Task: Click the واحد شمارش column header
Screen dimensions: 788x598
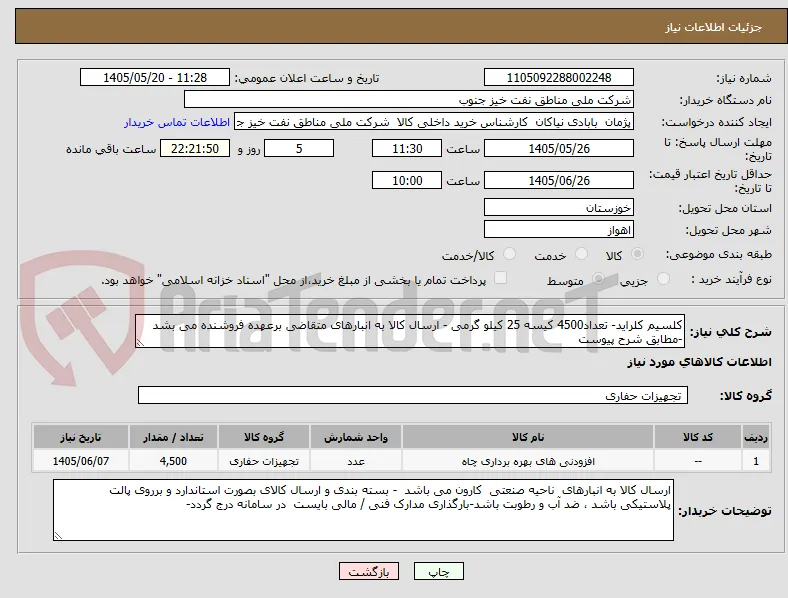Action: pos(356,437)
